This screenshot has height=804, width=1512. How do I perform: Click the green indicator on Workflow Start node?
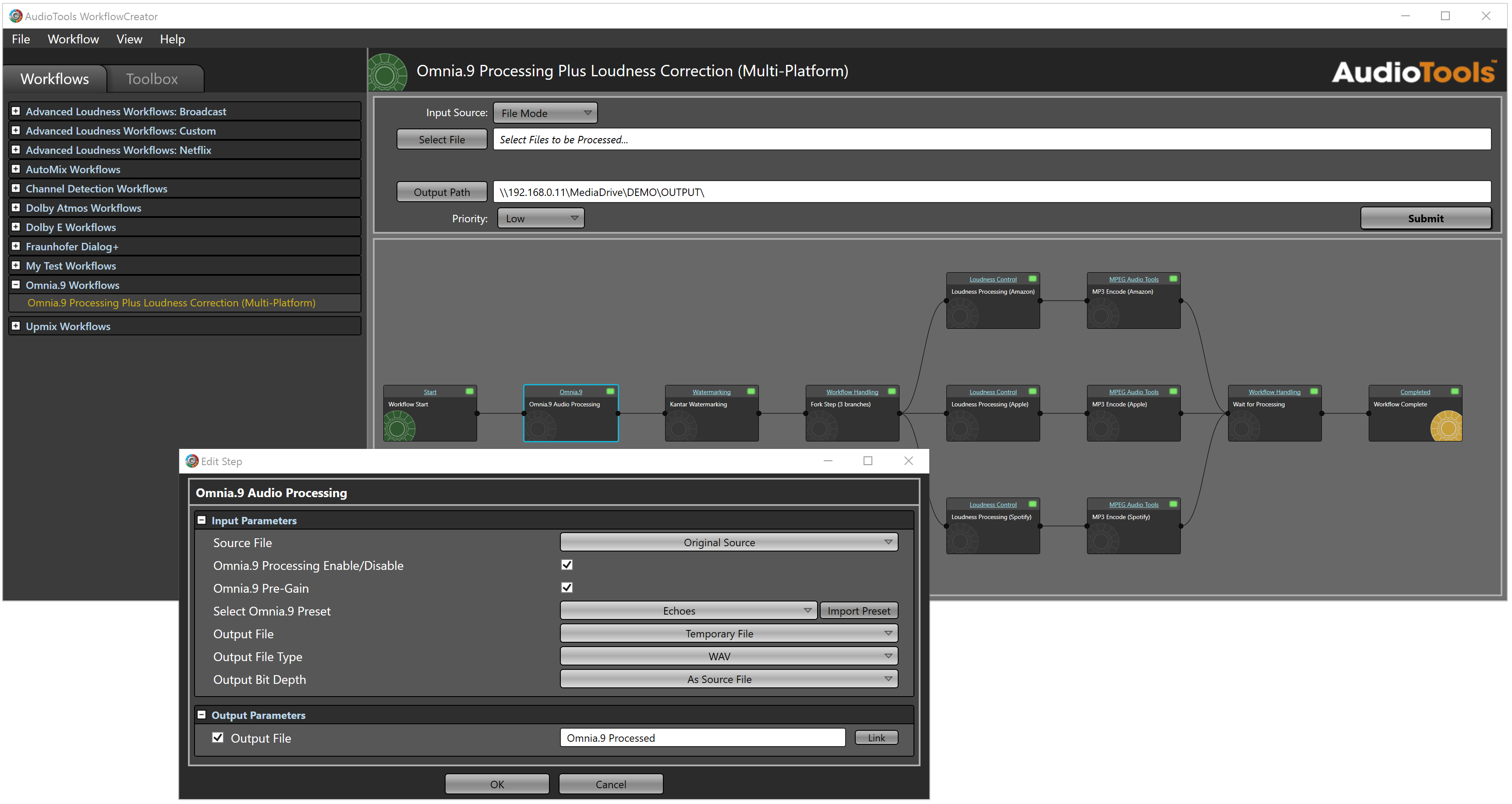470,391
